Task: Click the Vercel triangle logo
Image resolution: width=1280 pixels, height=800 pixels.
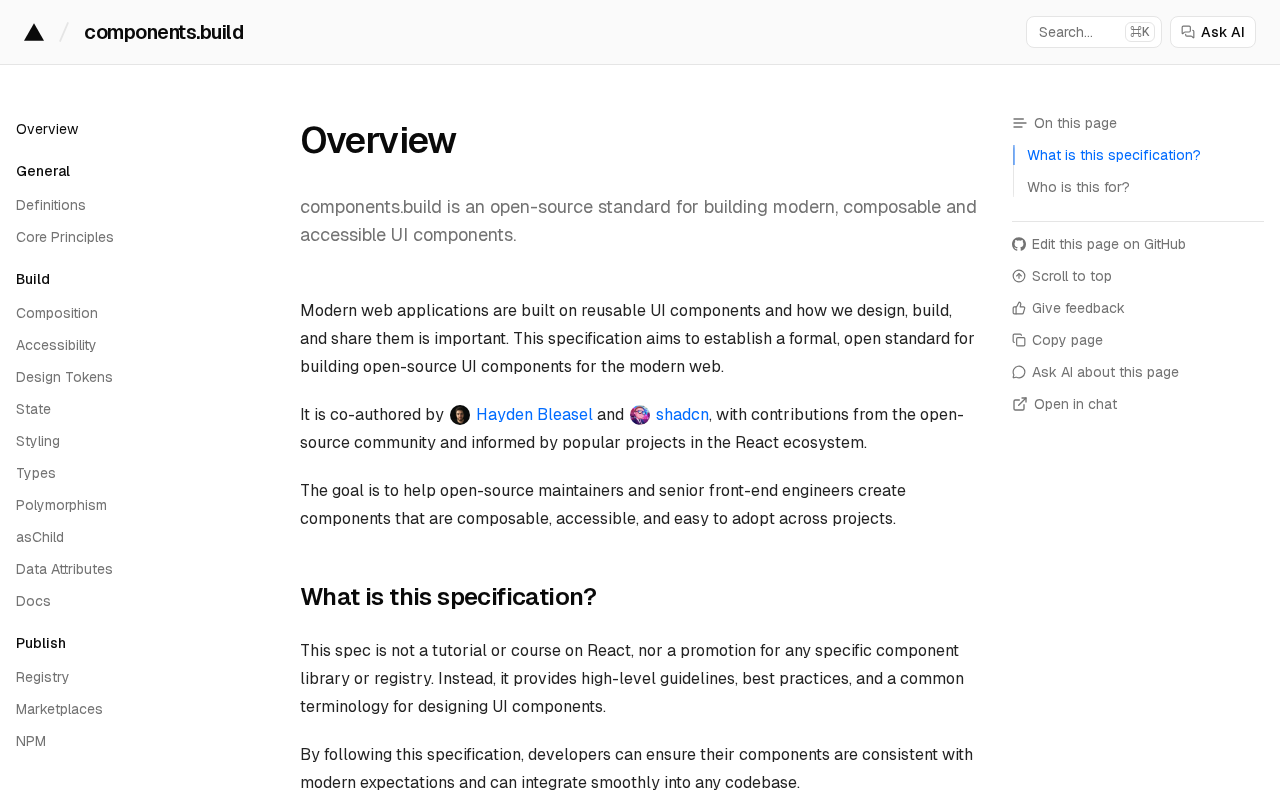Action: click(34, 32)
